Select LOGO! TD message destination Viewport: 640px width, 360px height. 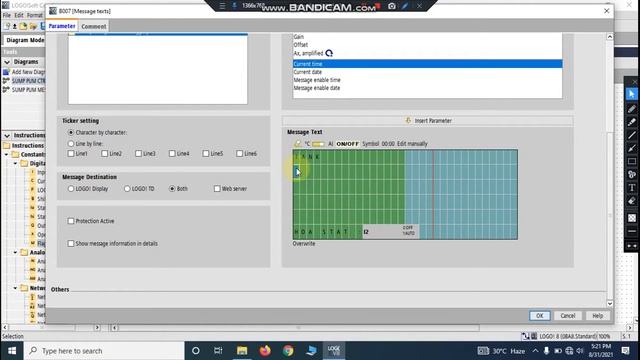point(127,189)
